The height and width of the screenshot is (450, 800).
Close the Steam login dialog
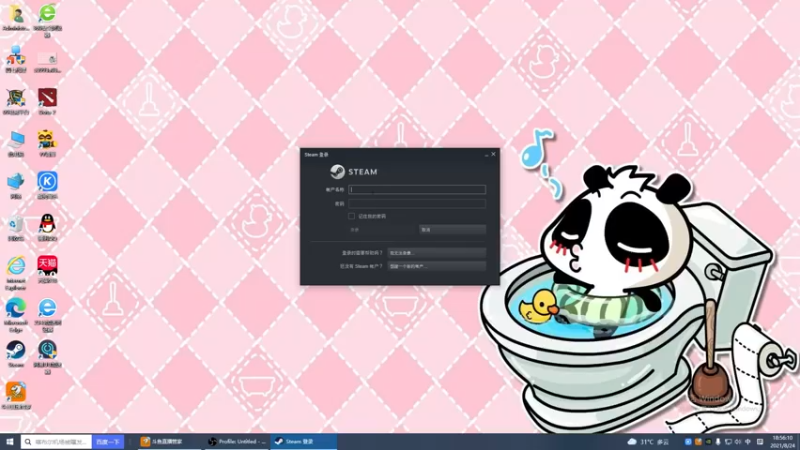(x=493, y=154)
